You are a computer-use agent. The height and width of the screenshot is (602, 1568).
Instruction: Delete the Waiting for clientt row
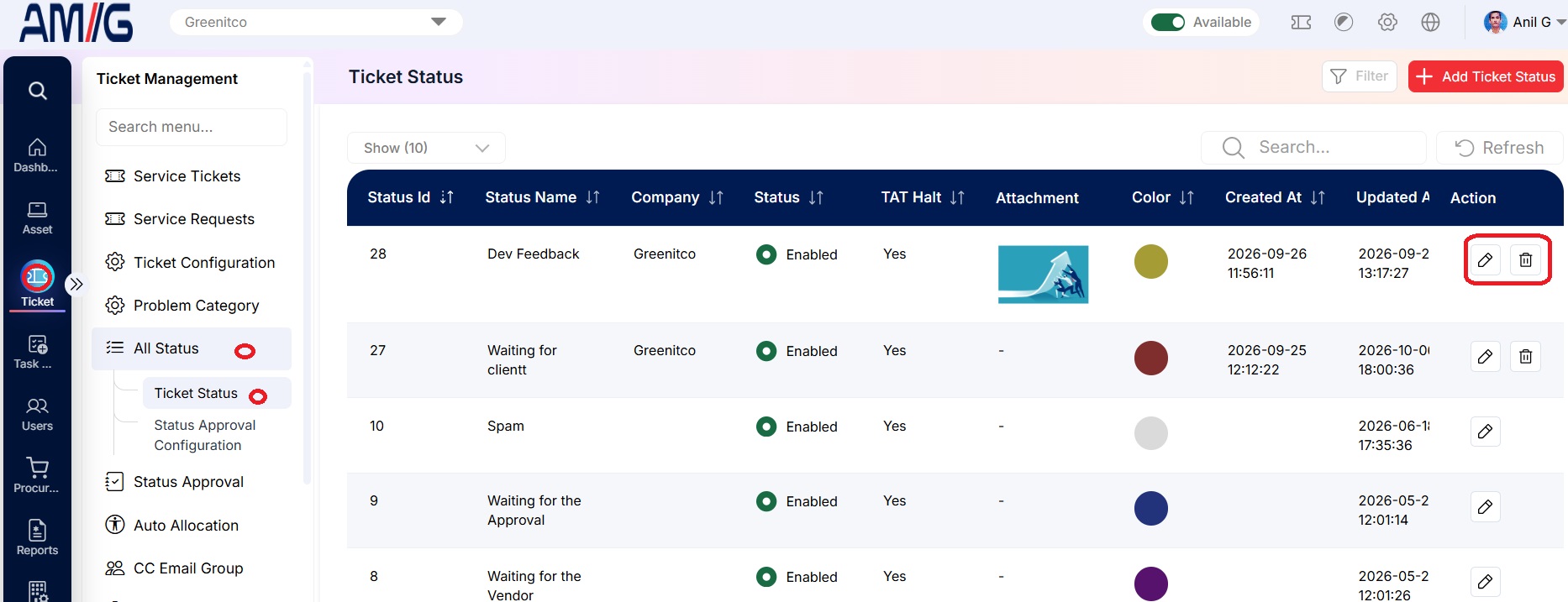point(1525,357)
